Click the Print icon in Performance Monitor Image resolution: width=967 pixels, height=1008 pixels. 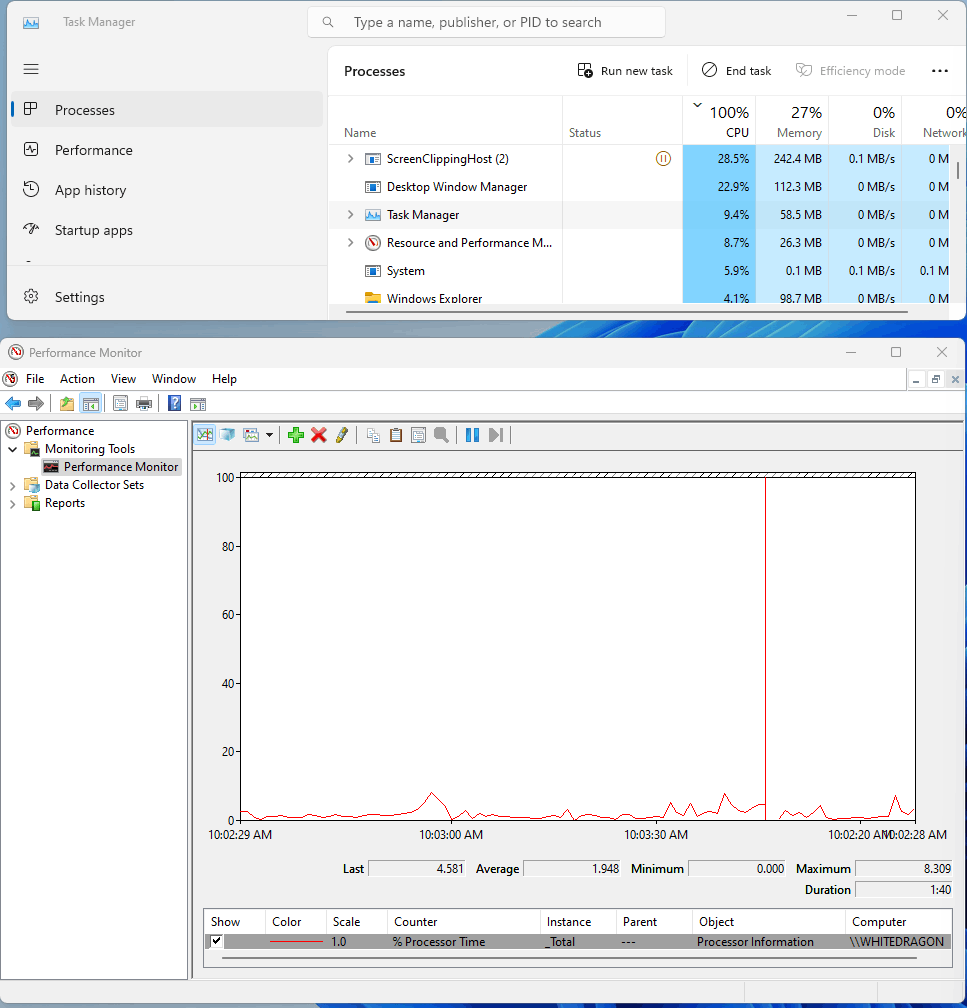(x=144, y=404)
